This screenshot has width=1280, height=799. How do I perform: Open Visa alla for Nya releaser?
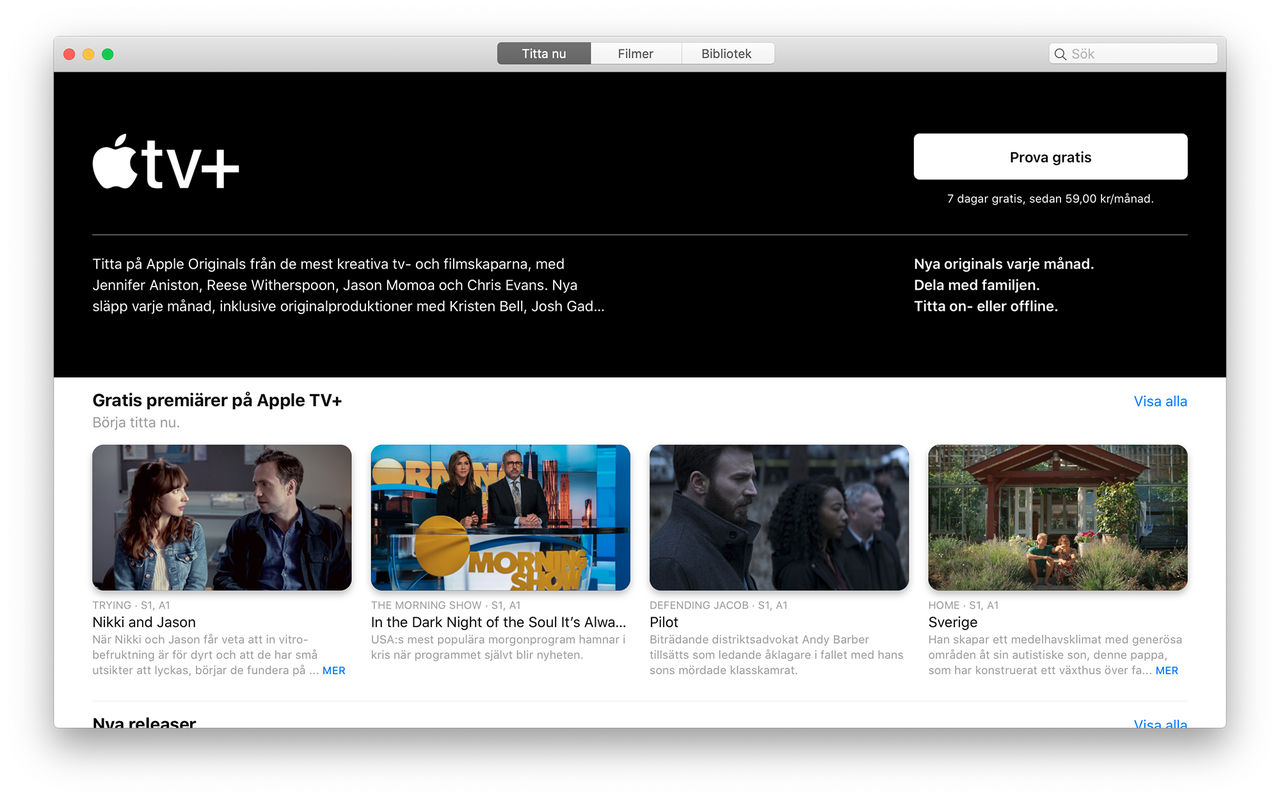[x=1160, y=723]
